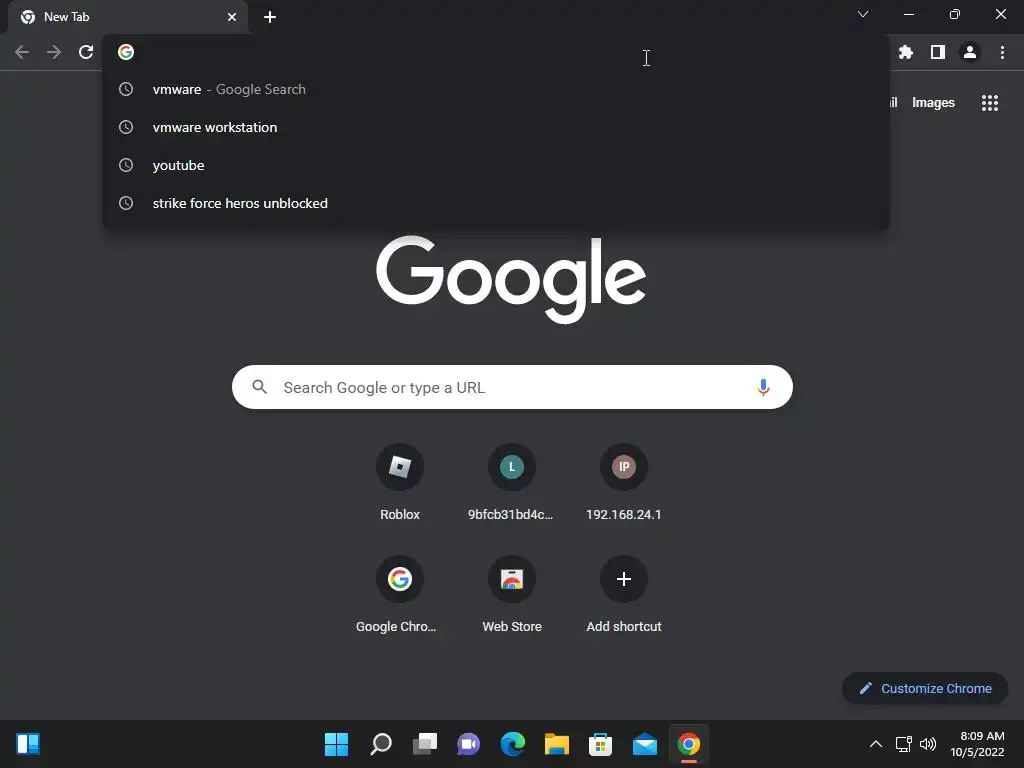
Task: Open the network tray icon
Action: [x=903, y=744]
